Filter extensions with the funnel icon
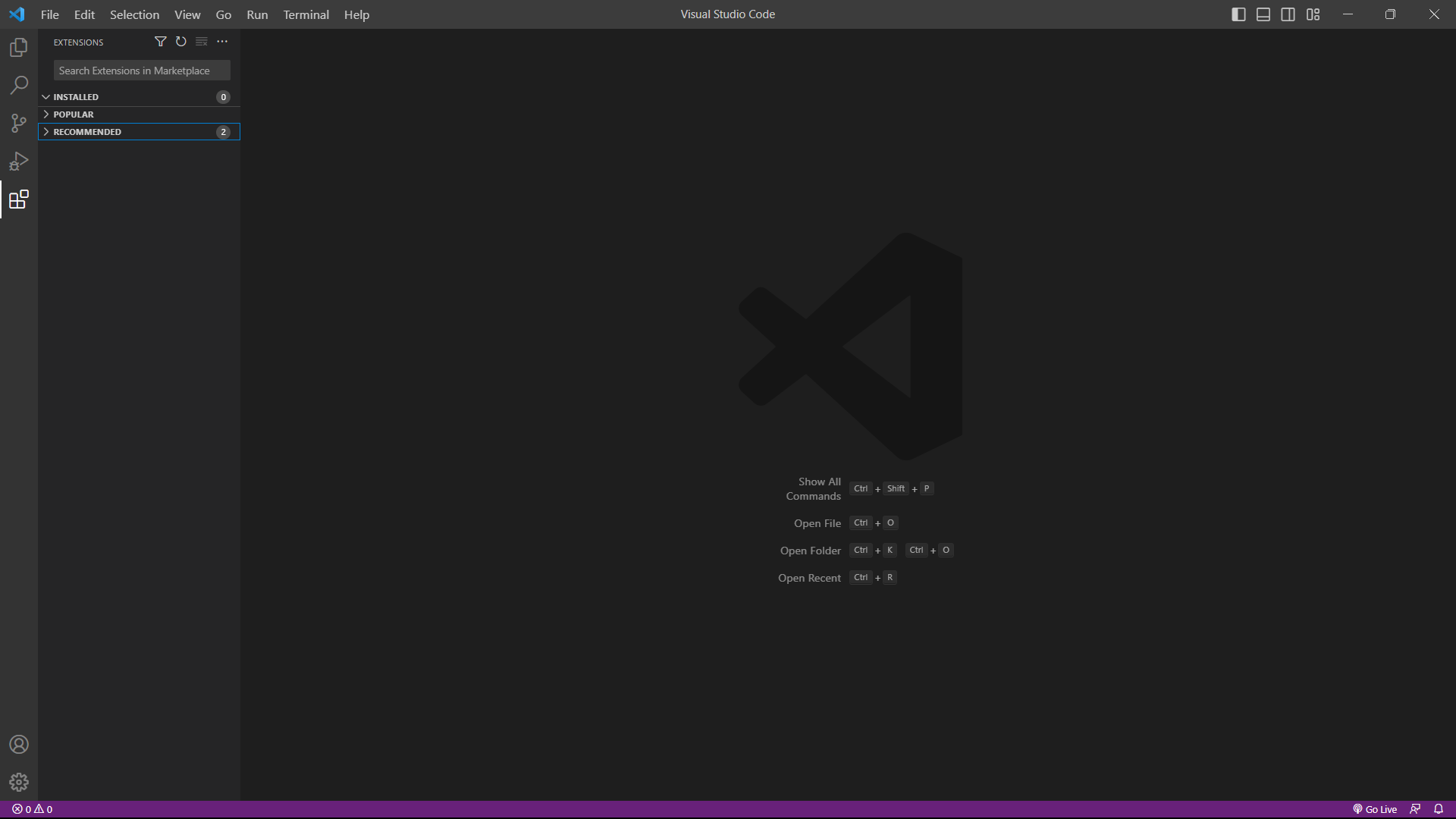 (160, 42)
